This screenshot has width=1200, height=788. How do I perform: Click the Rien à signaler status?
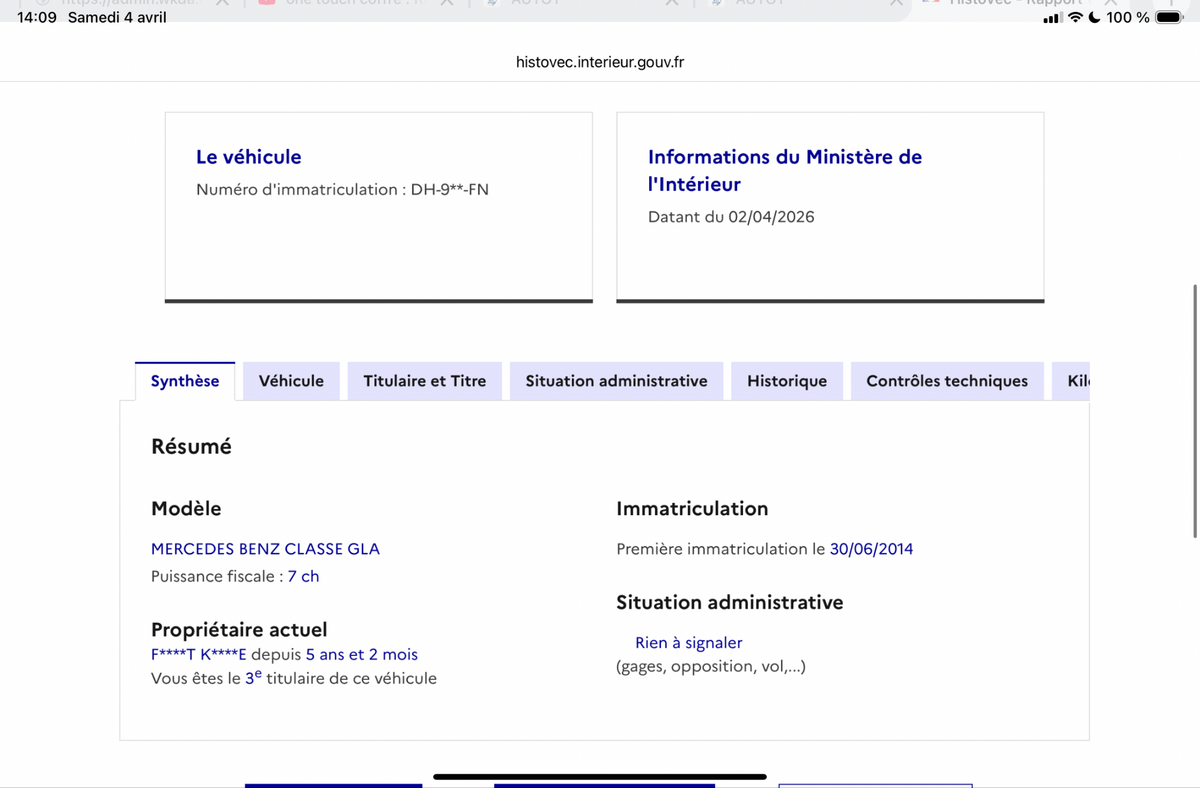tap(689, 643)
